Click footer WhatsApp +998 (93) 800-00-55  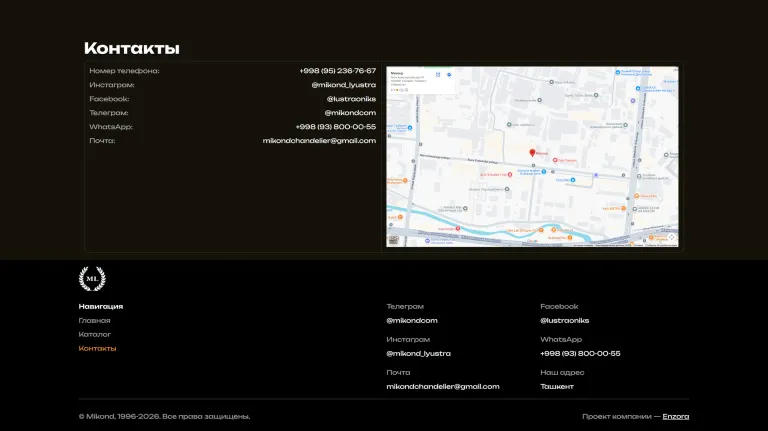[580, 353]
